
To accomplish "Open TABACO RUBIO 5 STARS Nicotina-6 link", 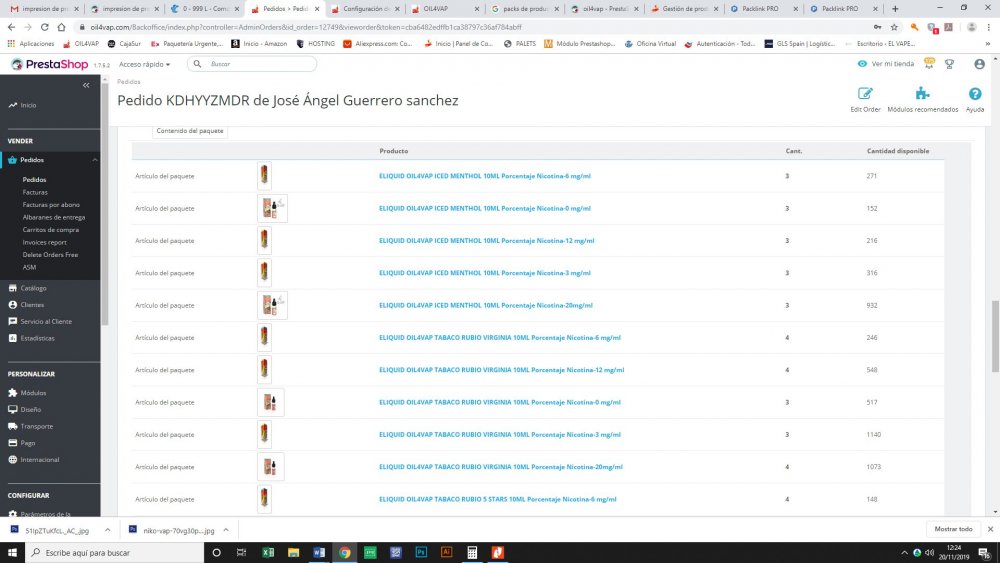I will (x=497, y=499).
